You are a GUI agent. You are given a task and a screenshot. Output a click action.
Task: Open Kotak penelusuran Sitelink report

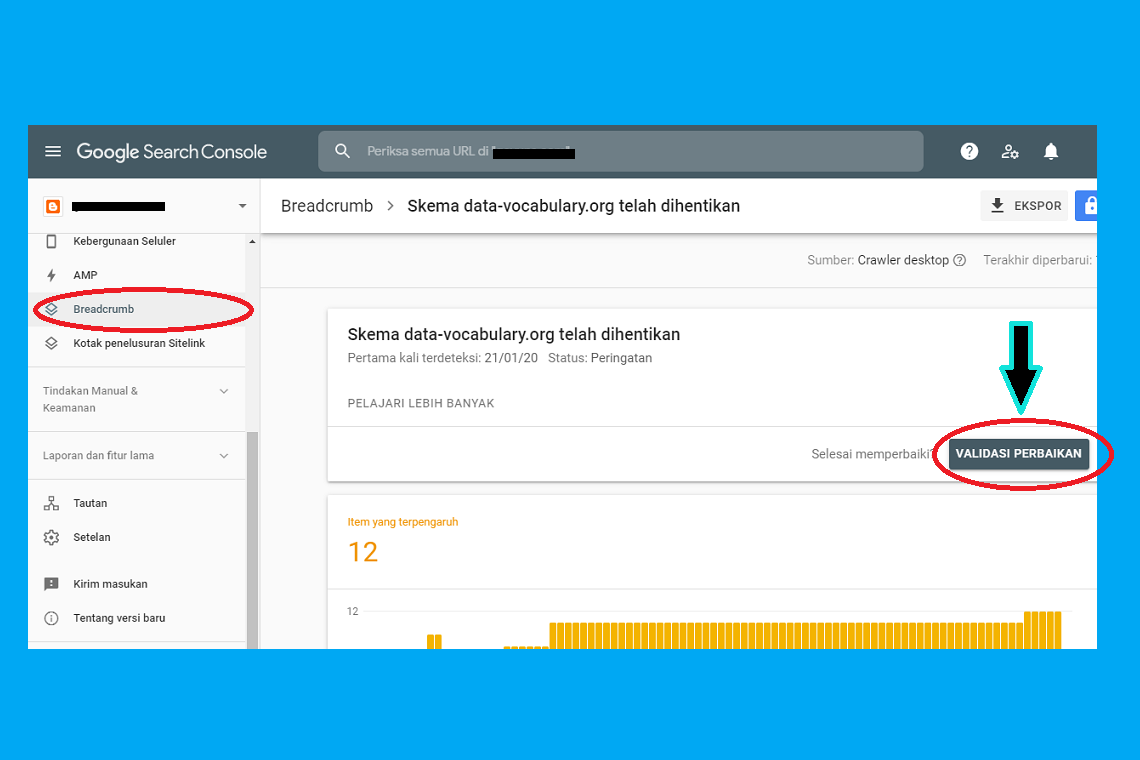(137, 343)
